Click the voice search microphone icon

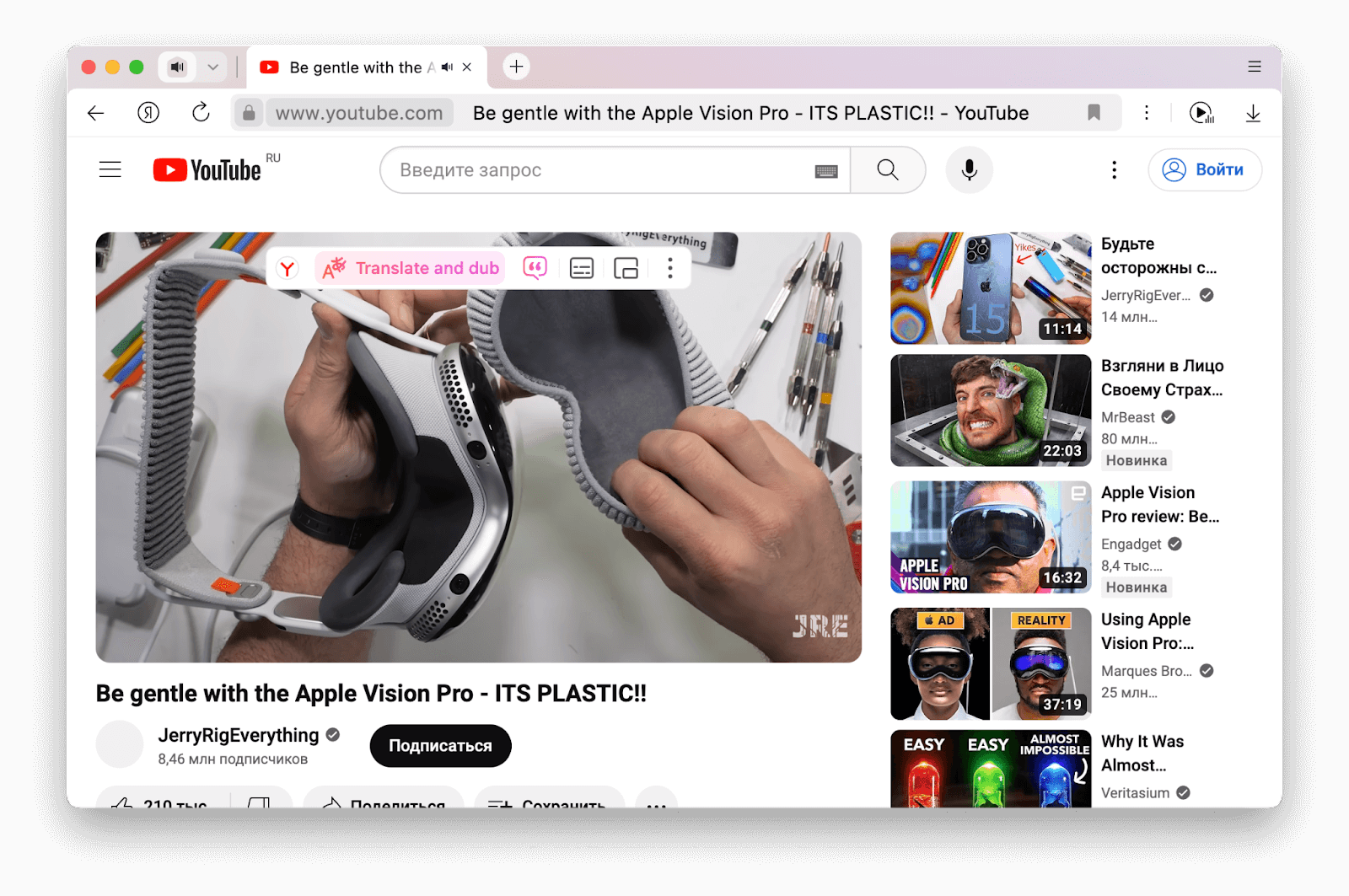(x=969, y=169)
